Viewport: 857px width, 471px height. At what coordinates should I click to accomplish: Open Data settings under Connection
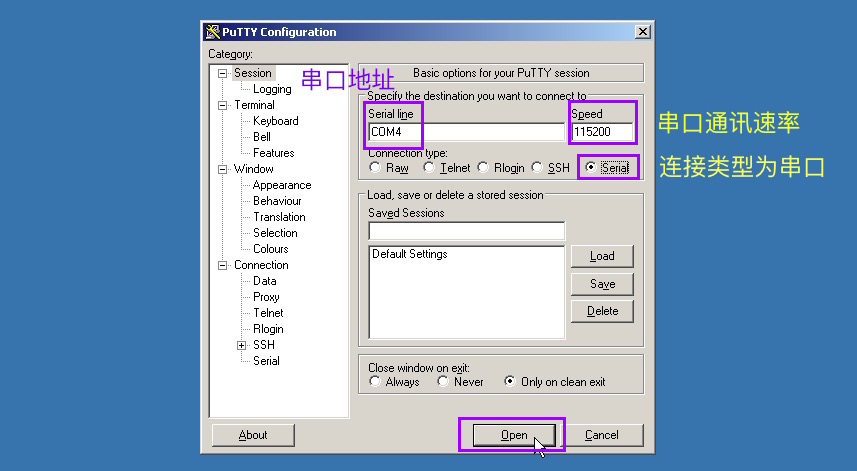pyautogui.click(x=265, y=281)
